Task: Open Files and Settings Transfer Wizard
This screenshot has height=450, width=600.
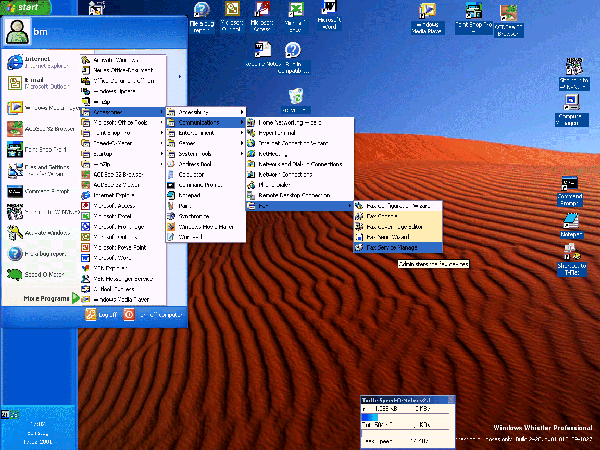Action: [38, 170]
